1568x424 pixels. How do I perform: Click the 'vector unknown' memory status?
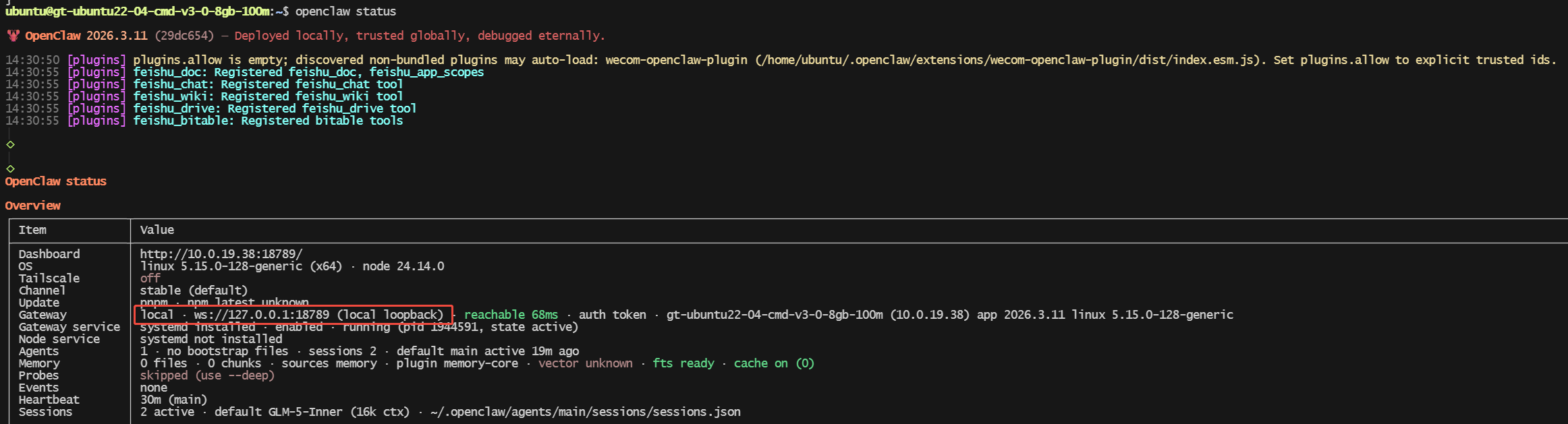(x=586, y=363)
